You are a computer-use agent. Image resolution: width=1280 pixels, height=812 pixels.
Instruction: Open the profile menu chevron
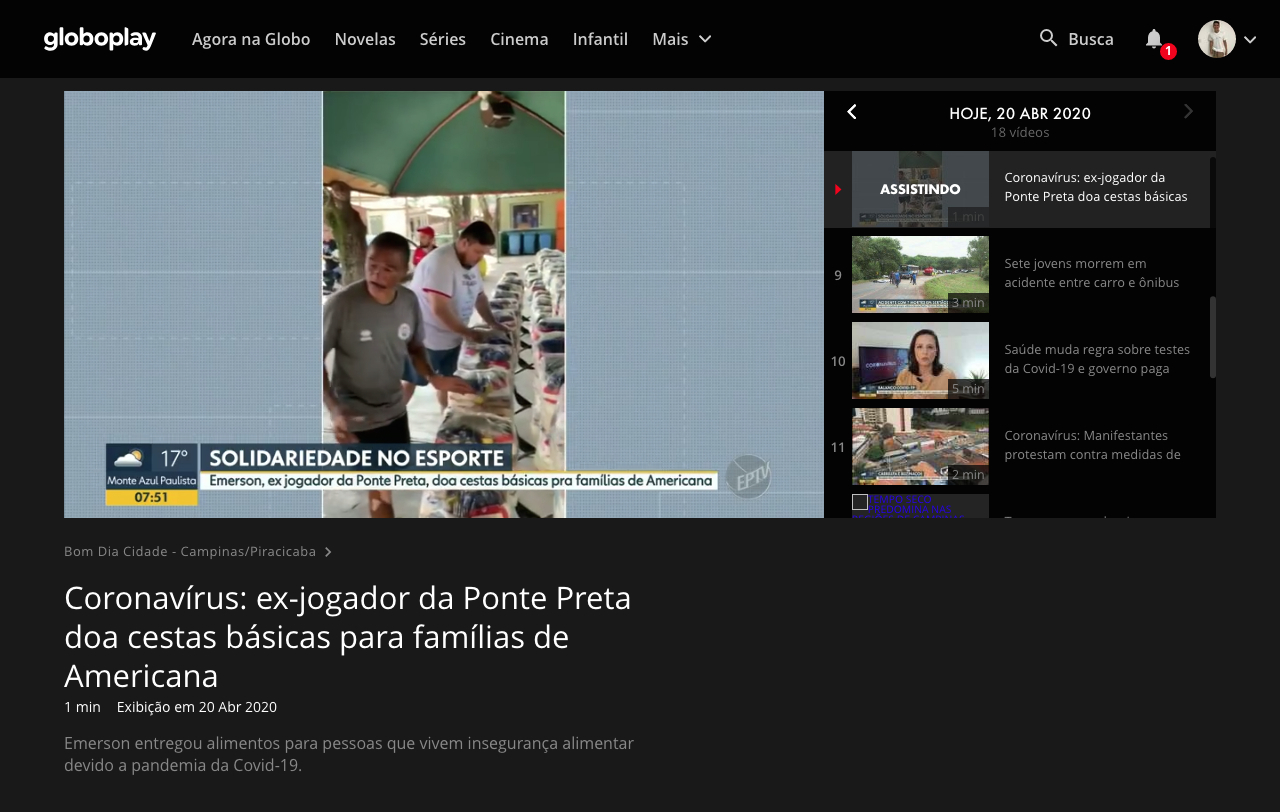pyautogui.click(x=1250, y=39)
